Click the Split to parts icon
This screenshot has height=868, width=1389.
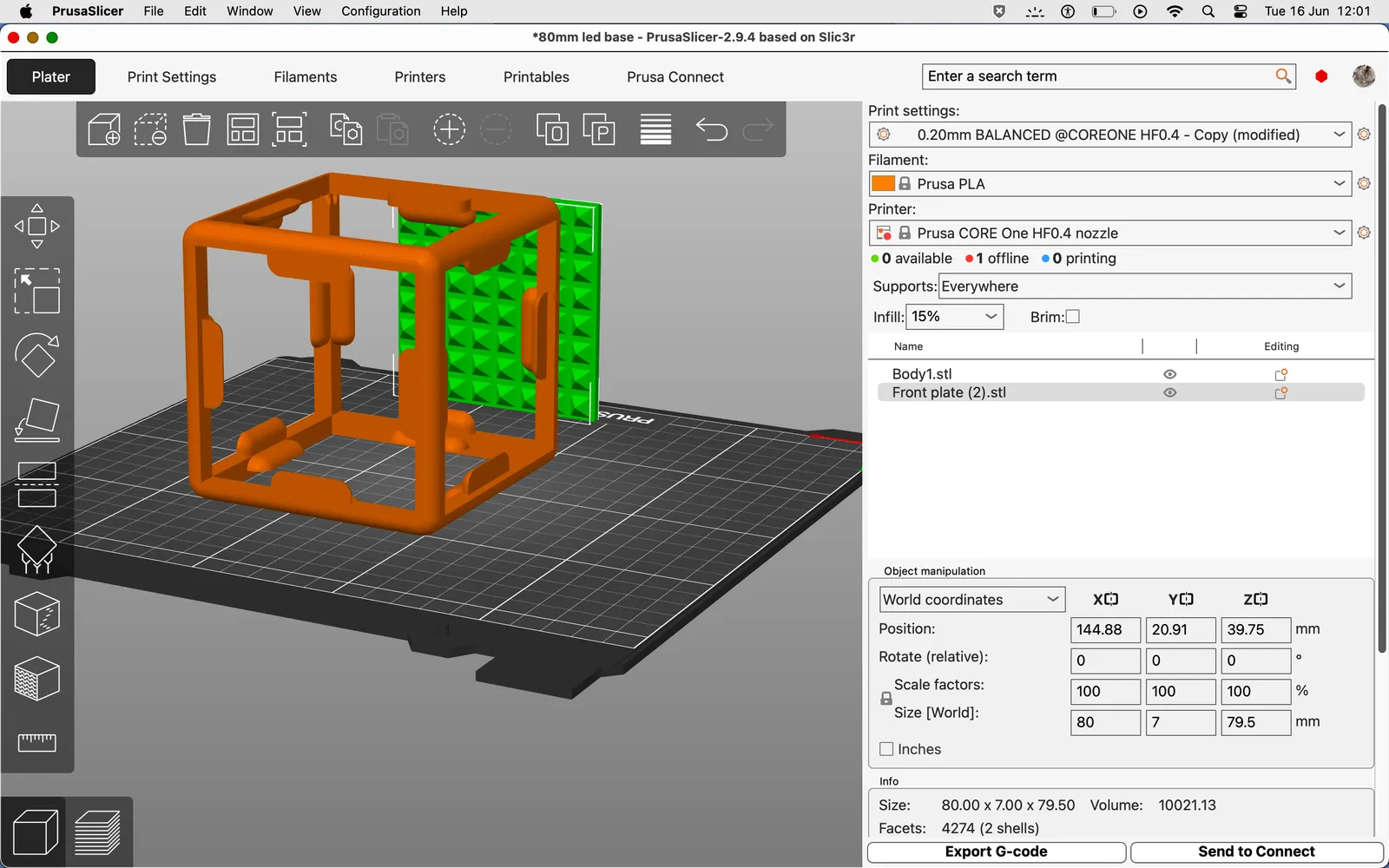tap(599, 130)
